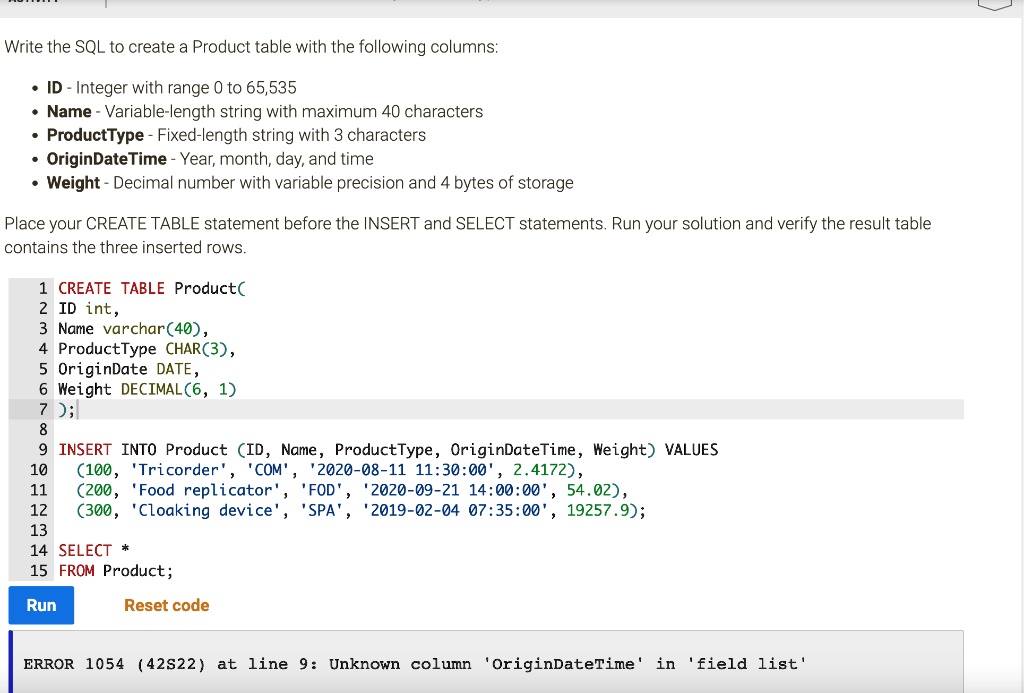The width and height of the screenshot is (1024, 693).
Task: Click the Run button
Action: tap(40, 605)
